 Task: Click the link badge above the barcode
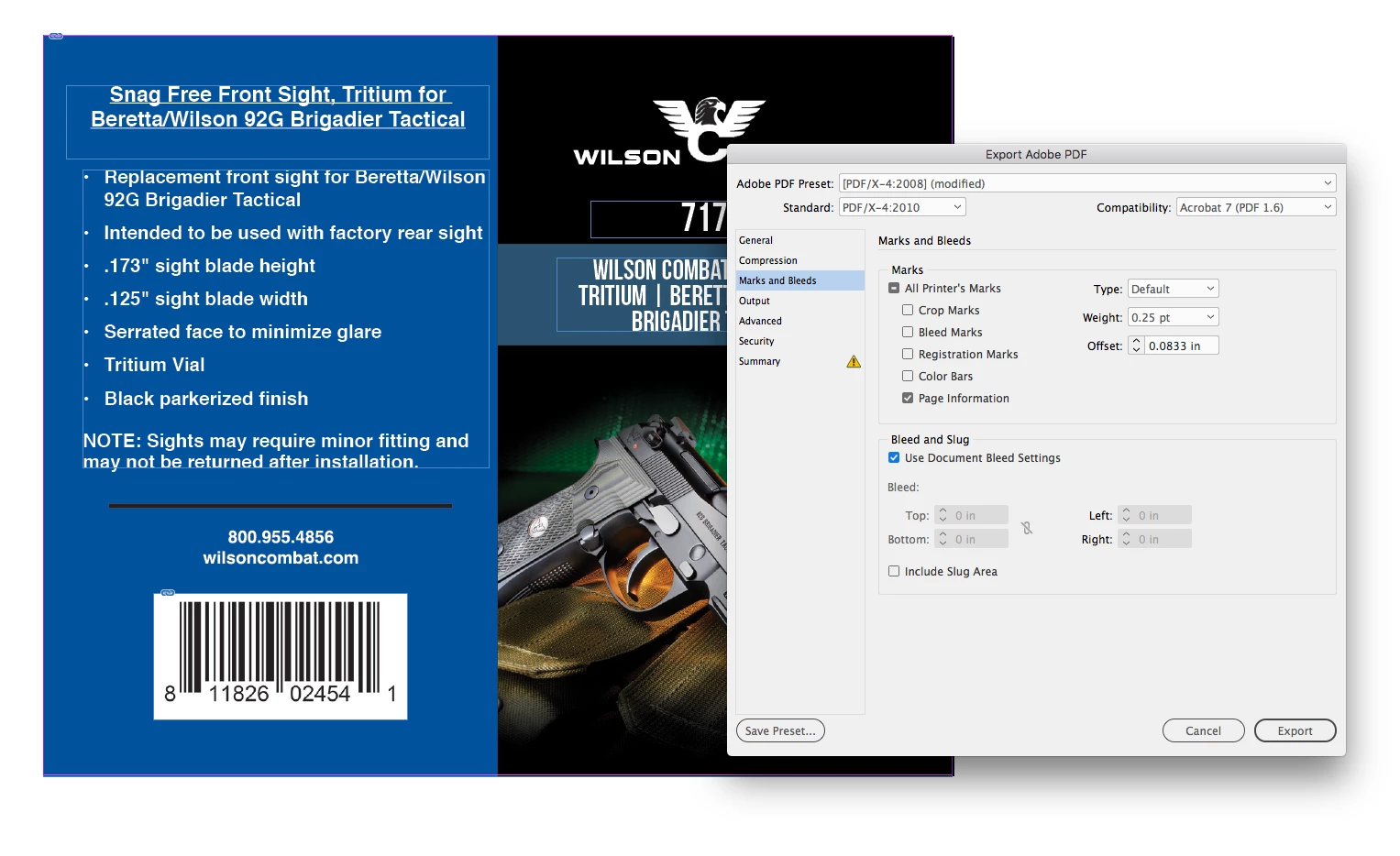pyautogui.click(x=168, y=593)
